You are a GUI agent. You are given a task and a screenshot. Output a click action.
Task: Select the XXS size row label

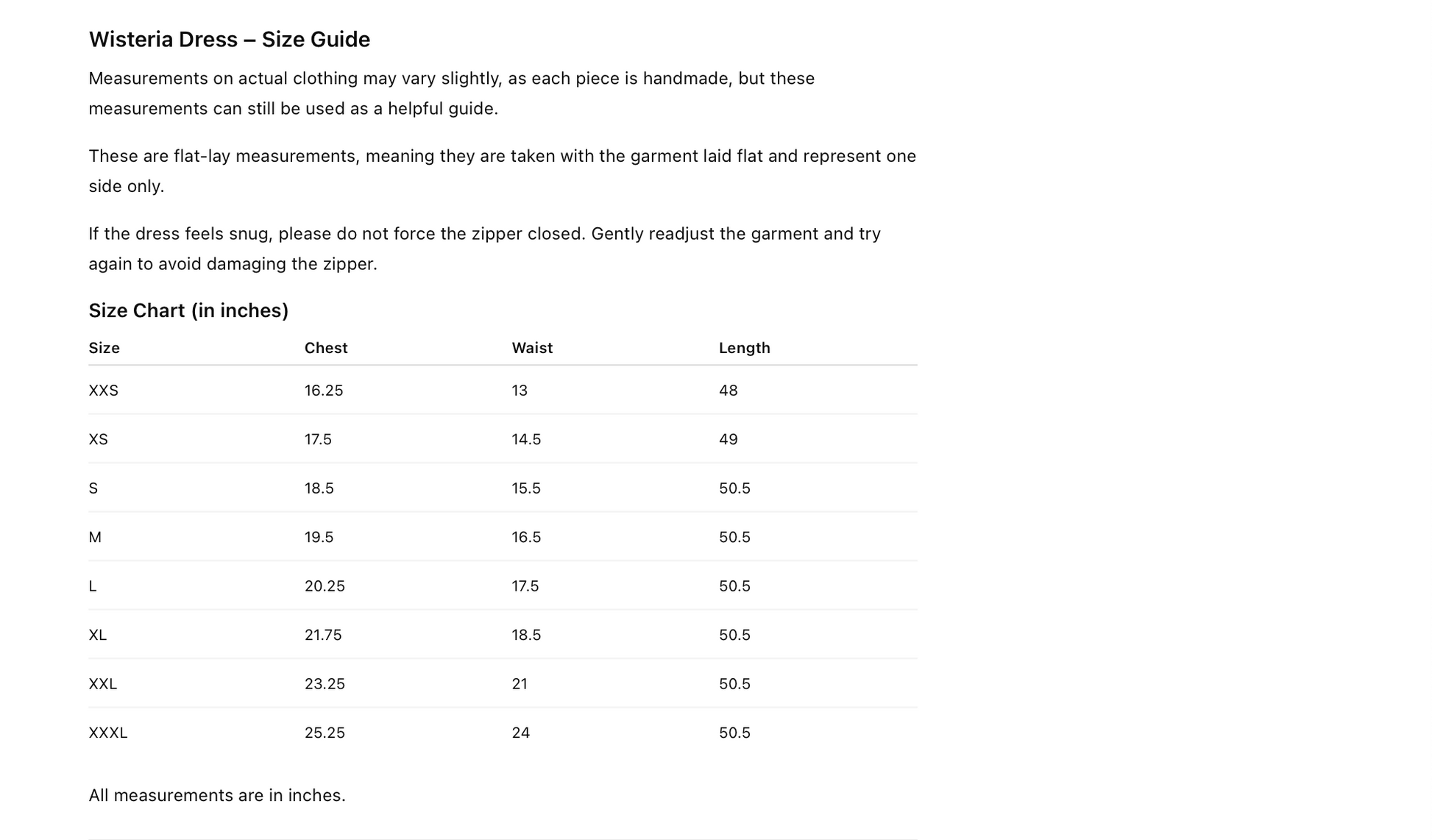(103, 391)
